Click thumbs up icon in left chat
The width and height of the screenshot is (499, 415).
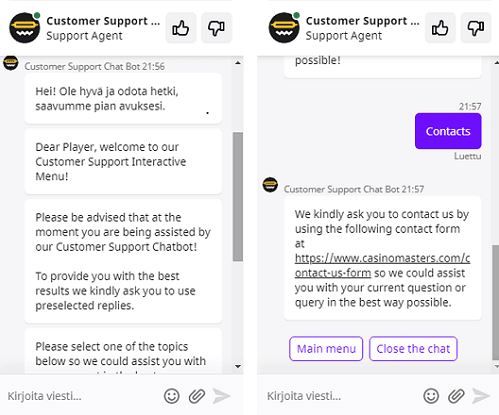tap(180, 28)
